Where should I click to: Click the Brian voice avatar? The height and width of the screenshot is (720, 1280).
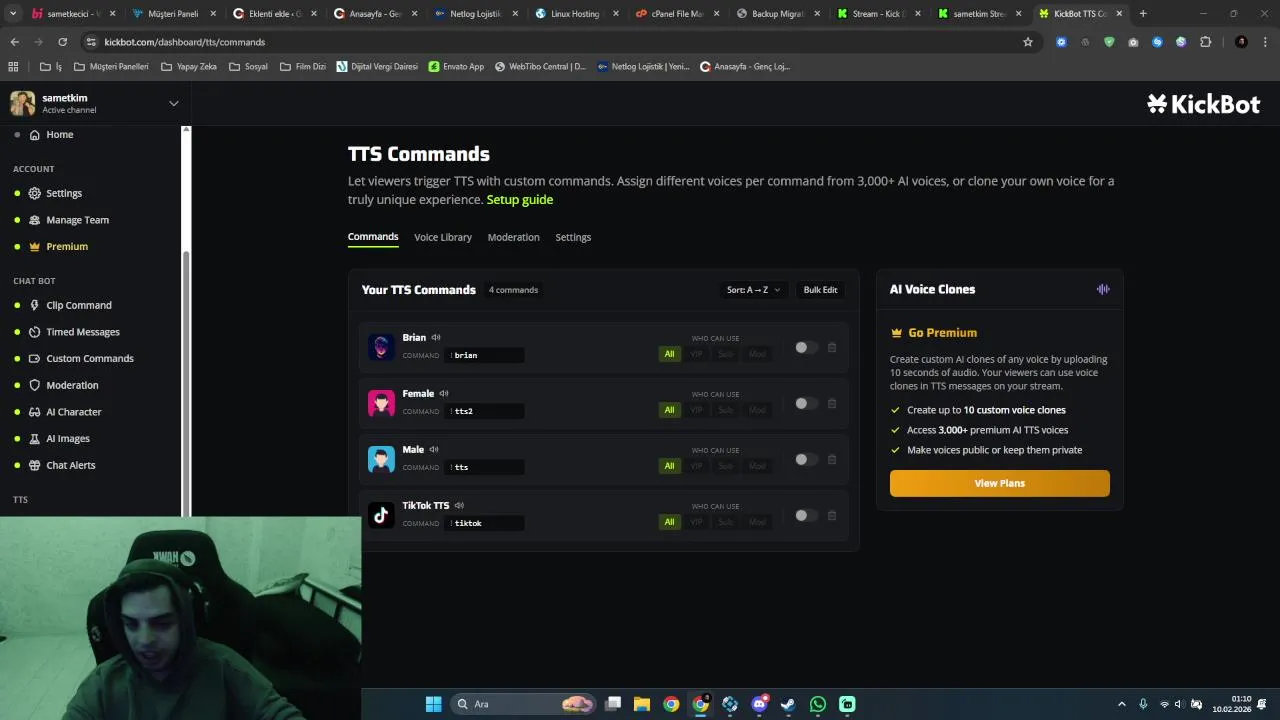[x=381, y=347]
